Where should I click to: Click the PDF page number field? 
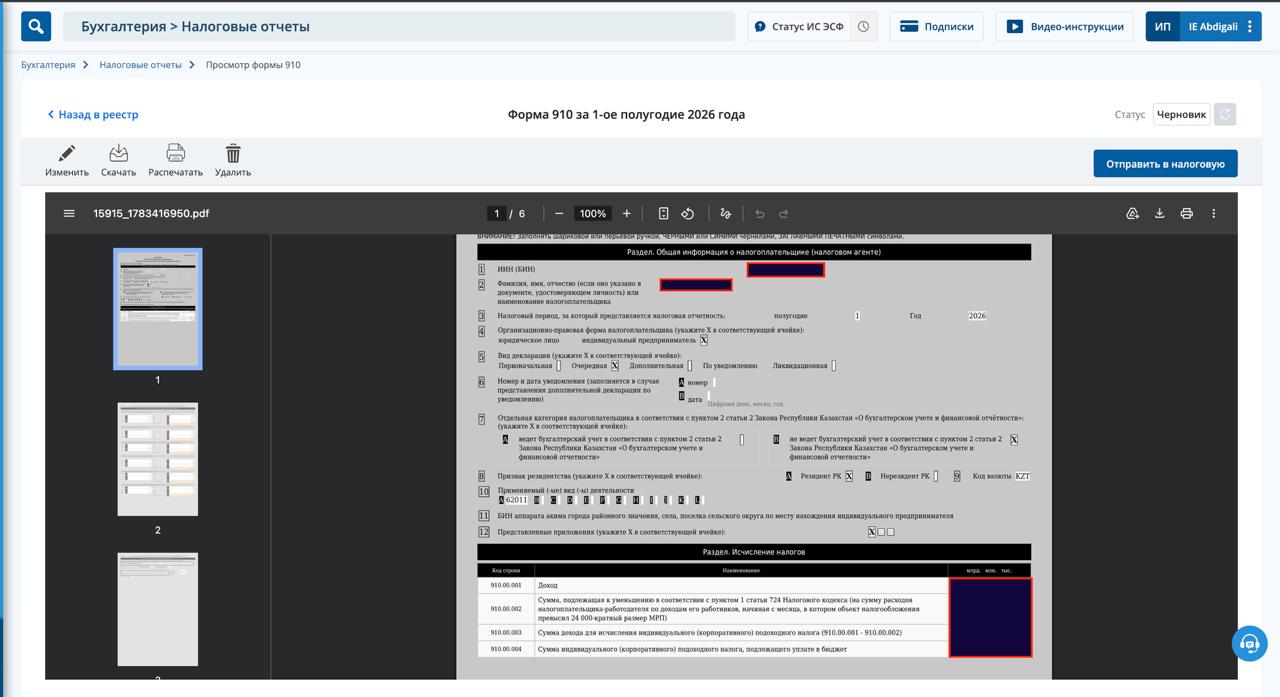coord(496,213)
